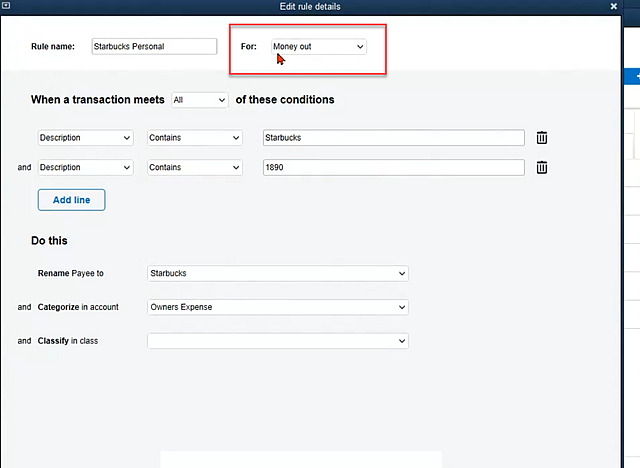Image resolution: width=640 pixels, height=468 pixels.
Task: Click the Rule name text field
Action: 153,47
